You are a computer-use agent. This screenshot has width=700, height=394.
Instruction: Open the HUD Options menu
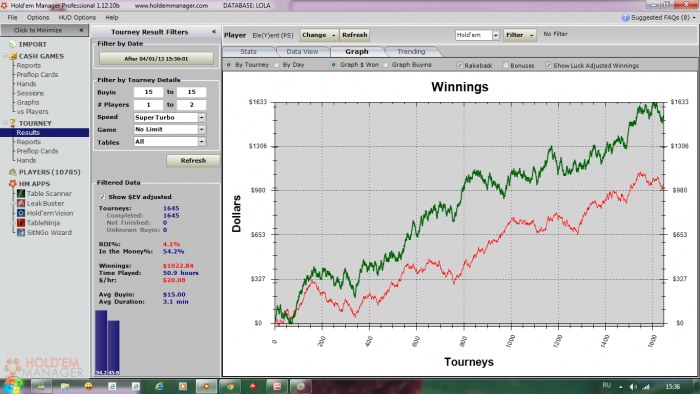point(77,17)
